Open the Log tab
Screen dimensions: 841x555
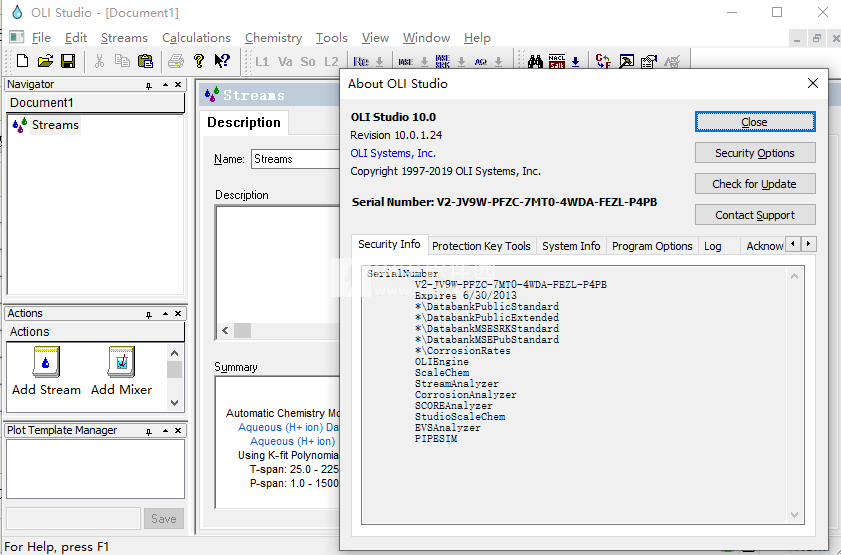(712, 246)
